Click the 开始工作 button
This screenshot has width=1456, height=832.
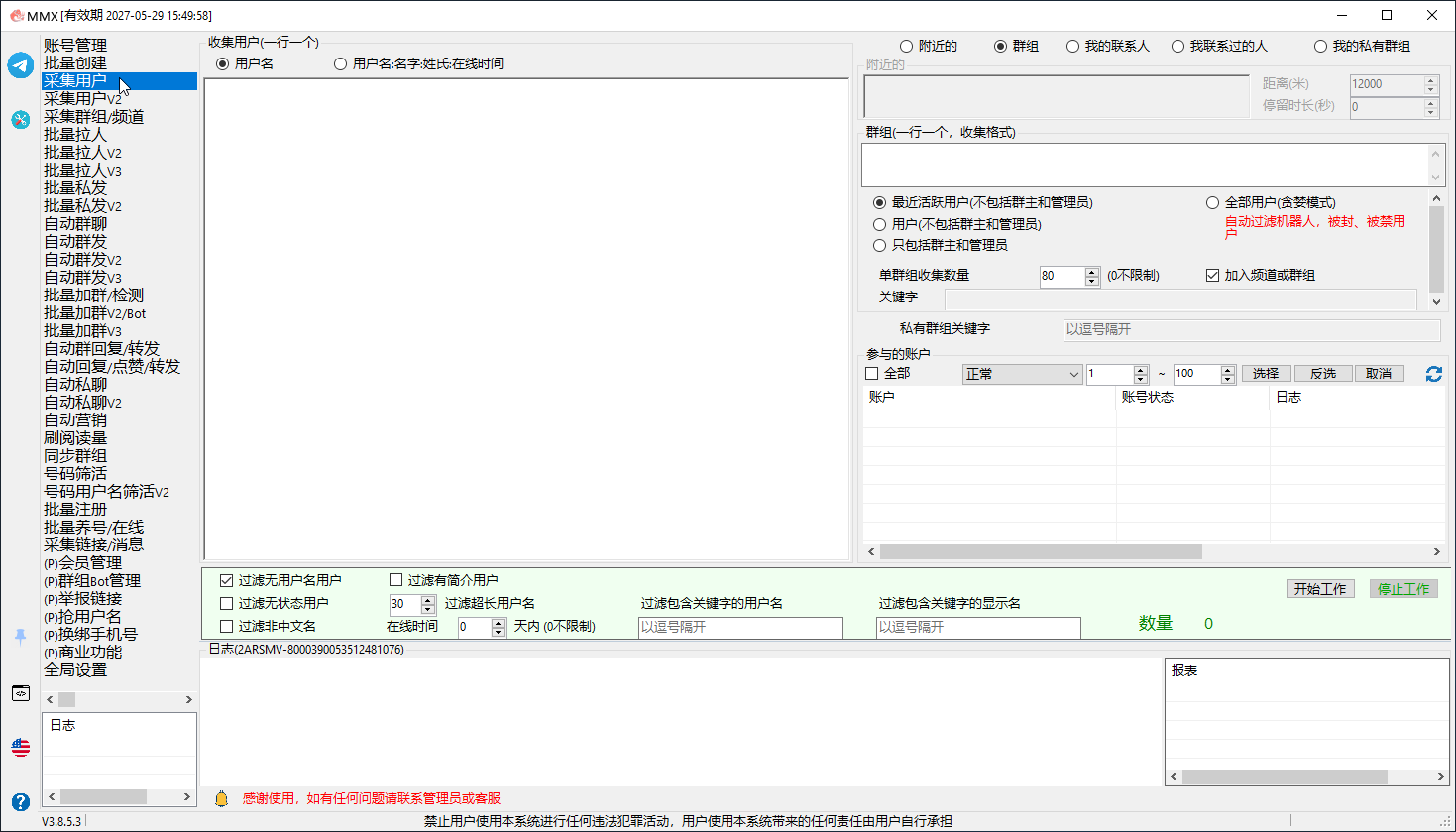[1320, 589]
